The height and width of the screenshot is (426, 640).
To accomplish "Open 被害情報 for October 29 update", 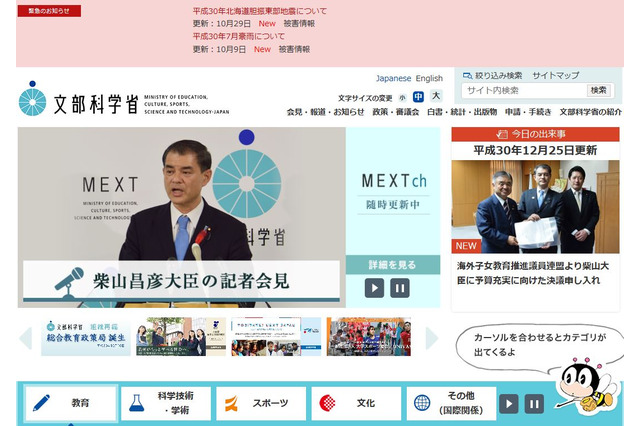I will (299, 24).
